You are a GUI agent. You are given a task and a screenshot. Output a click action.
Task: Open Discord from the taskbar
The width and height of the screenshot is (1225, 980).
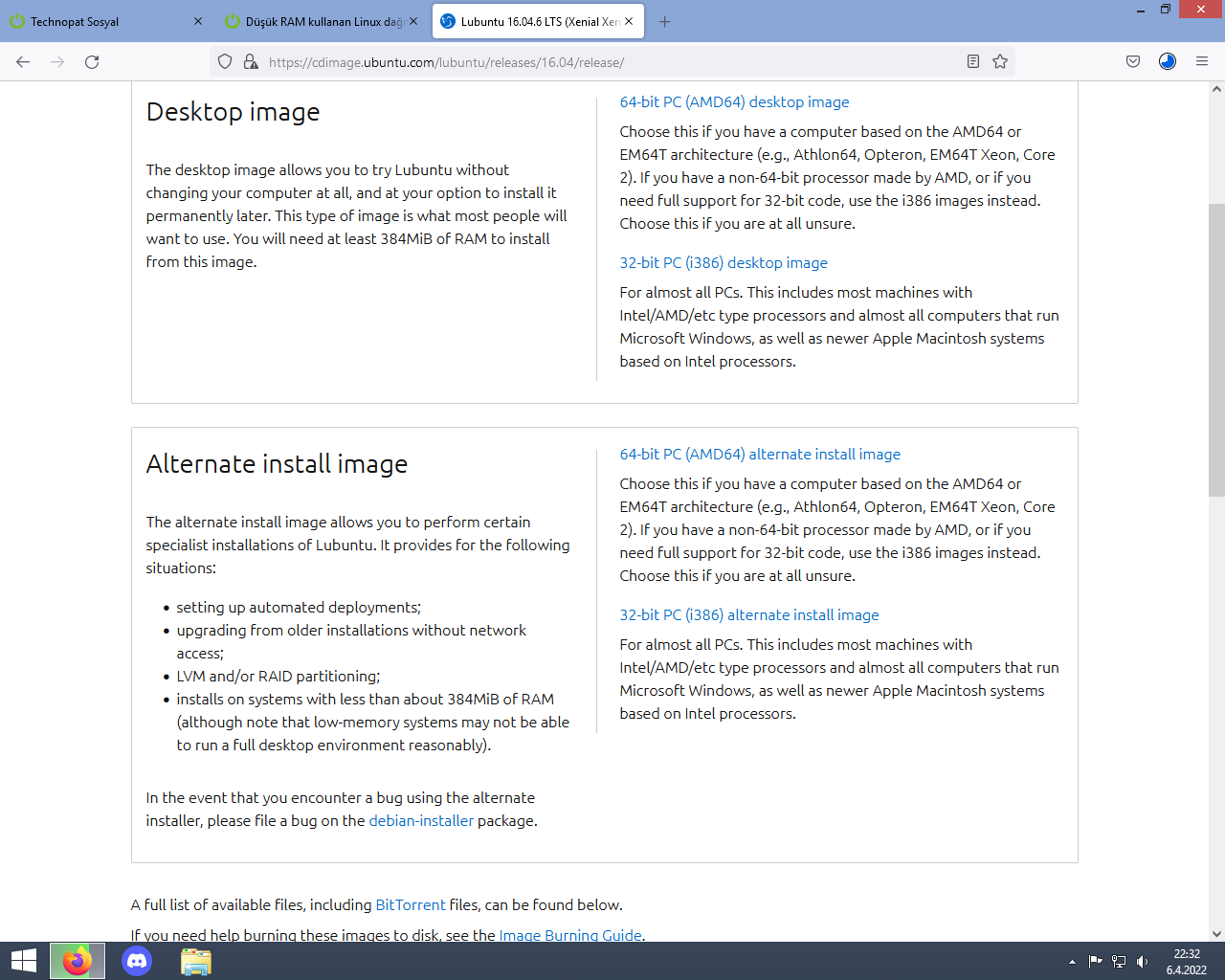tap(137, 961)
